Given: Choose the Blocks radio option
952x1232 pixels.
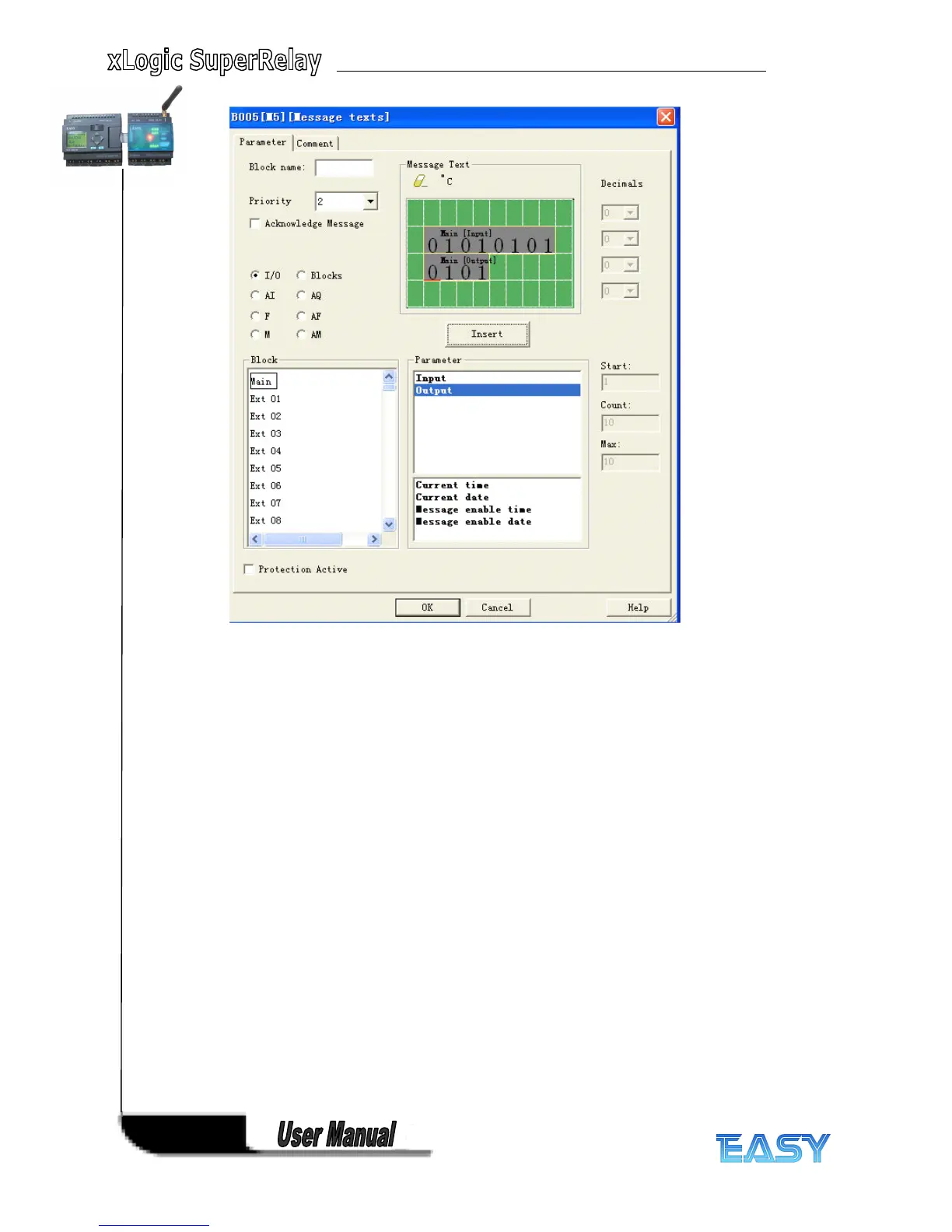Looking at the screenshot, I should (301, 275).
